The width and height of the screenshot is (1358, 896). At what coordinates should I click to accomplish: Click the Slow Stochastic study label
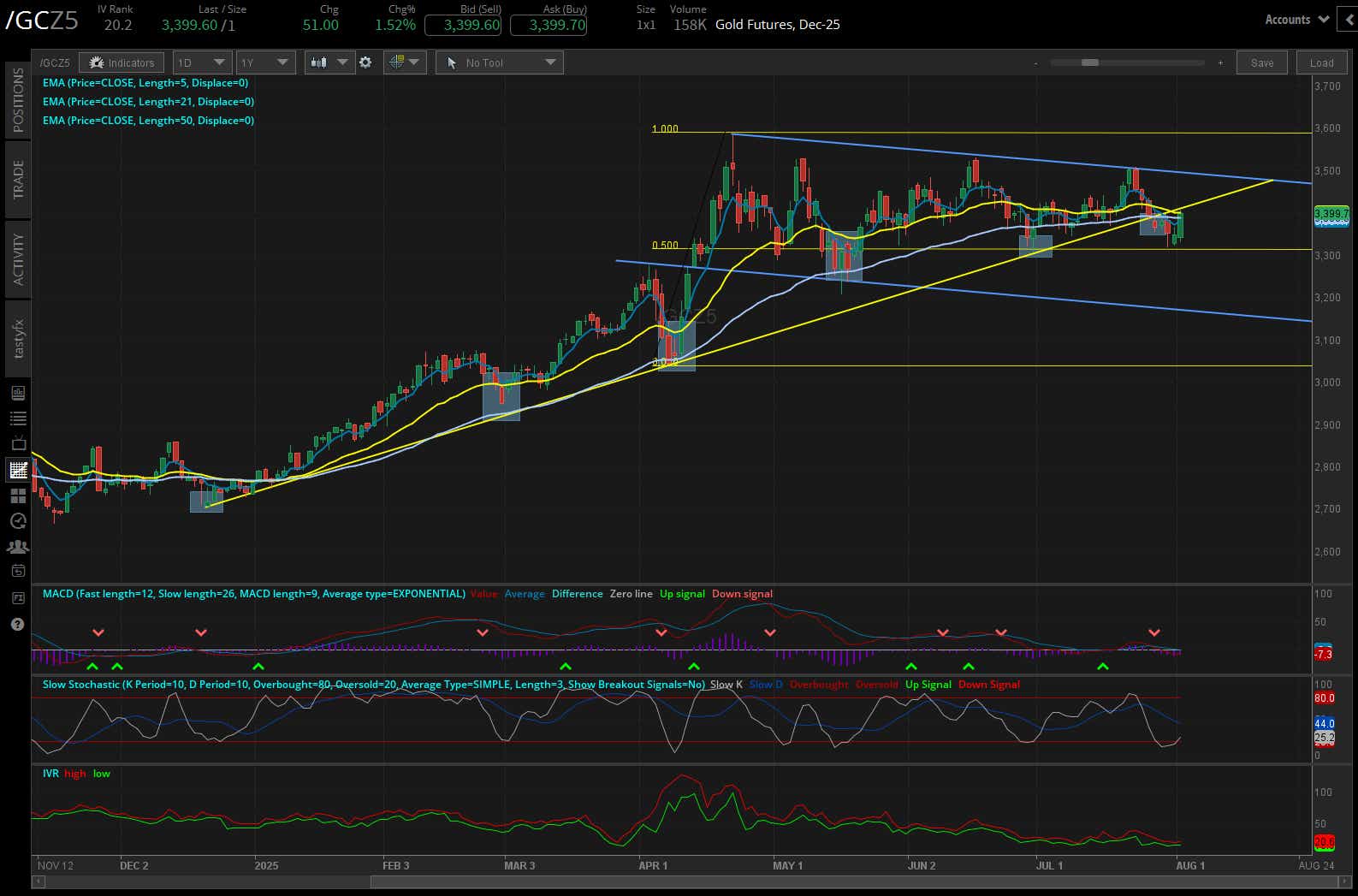pyautogui.click(x=374, y=685)
